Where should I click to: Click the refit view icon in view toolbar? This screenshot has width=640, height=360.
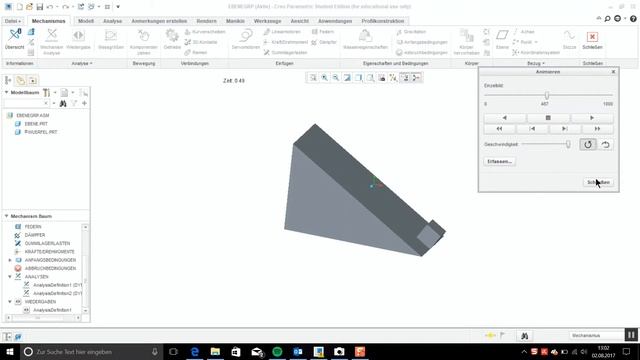click(x=313, y=78)
